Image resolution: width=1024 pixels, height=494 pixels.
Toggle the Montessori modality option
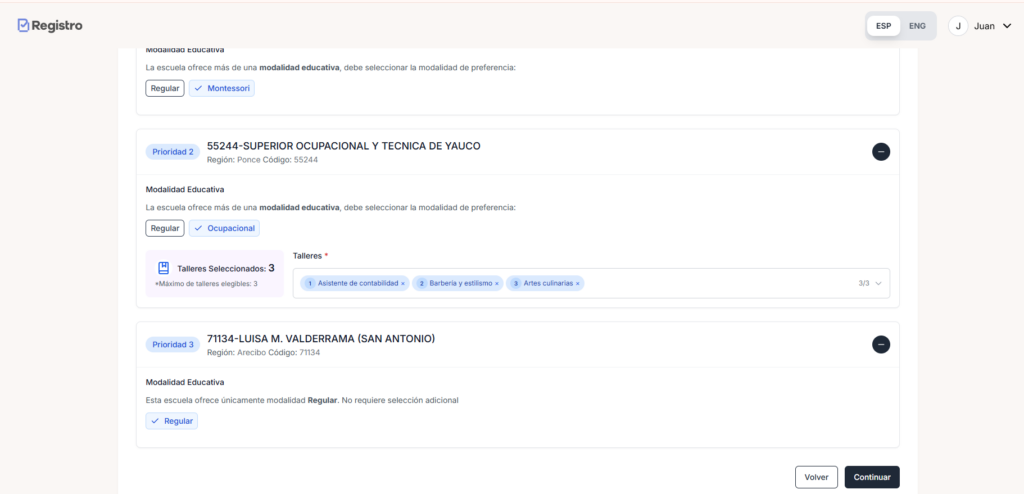222,88
